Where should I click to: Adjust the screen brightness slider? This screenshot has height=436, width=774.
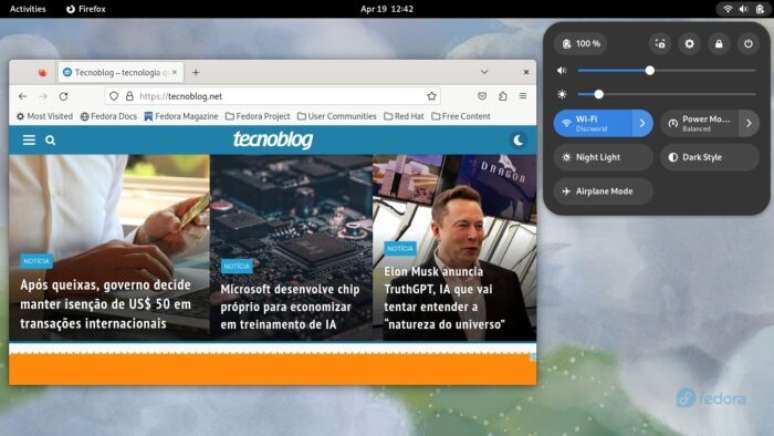point(666,94)
